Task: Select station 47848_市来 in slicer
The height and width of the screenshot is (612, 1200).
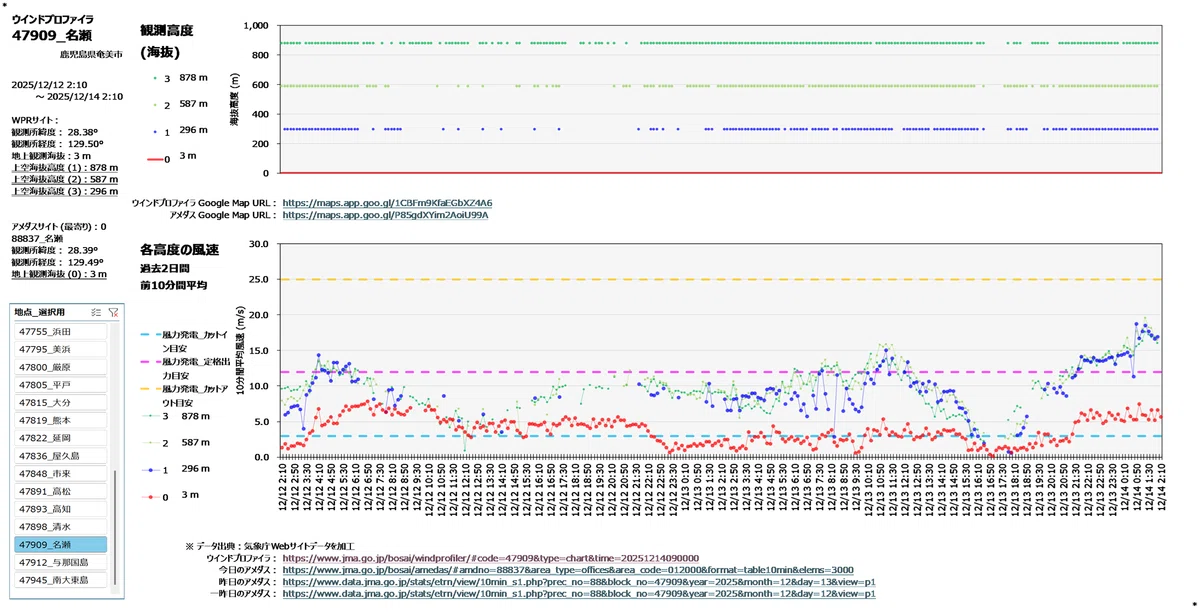Action: (61, 473)
